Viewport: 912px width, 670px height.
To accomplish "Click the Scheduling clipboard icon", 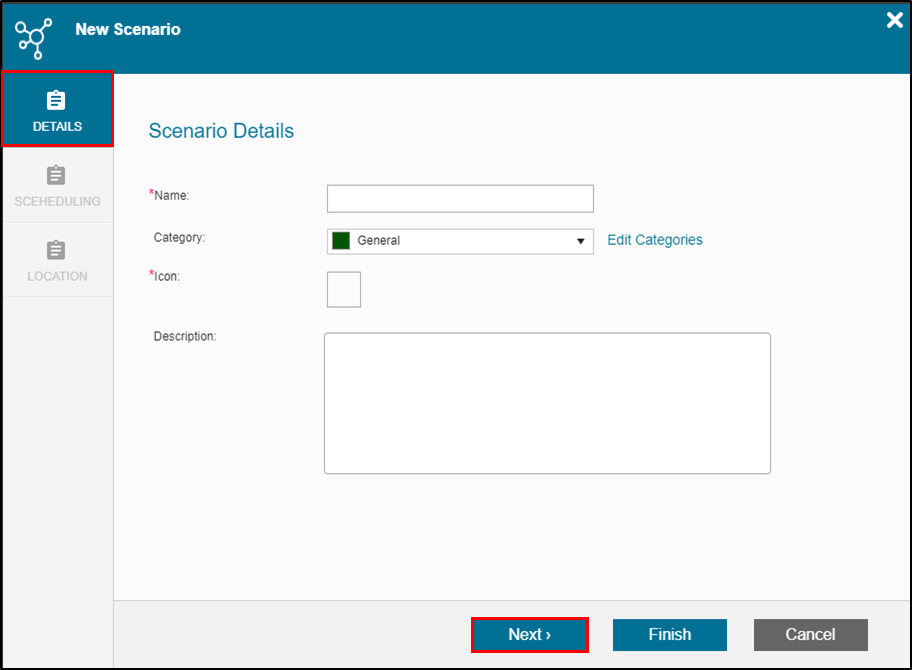I will [57, 176].
